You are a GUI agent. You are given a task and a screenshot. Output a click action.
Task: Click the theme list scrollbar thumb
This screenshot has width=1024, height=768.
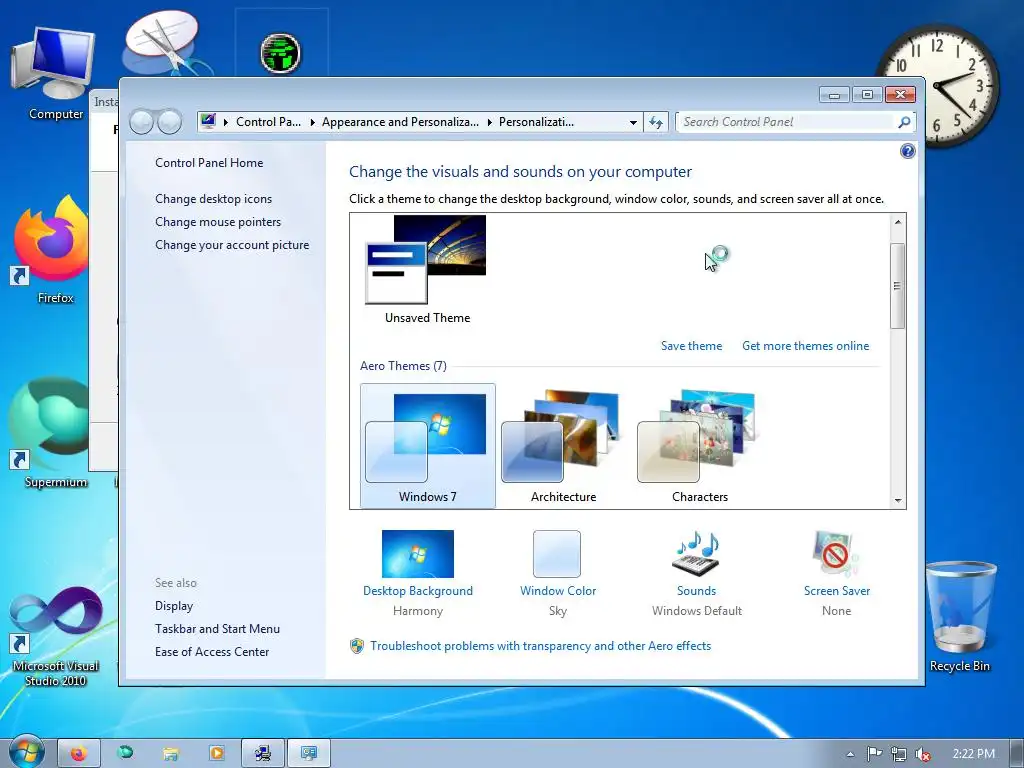897,286
